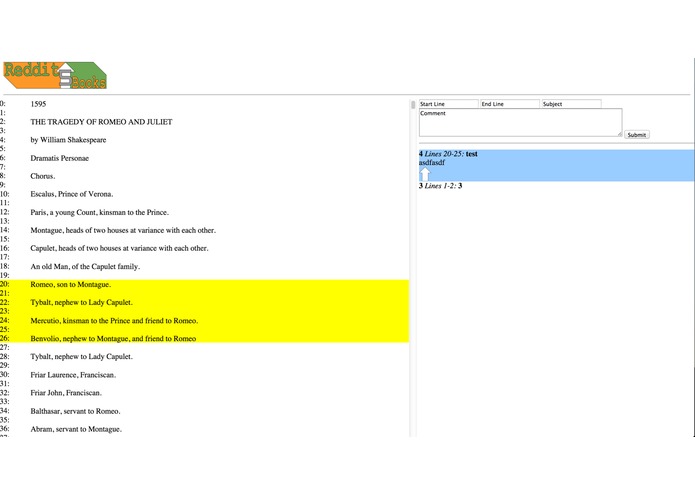Upvote the 'test' comment with white arrow

click(x=425, y=174)
